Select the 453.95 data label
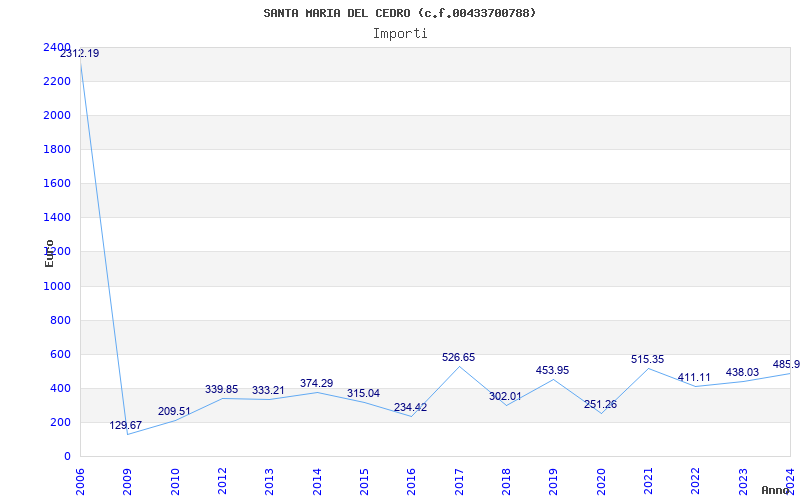 click(552, 370)
